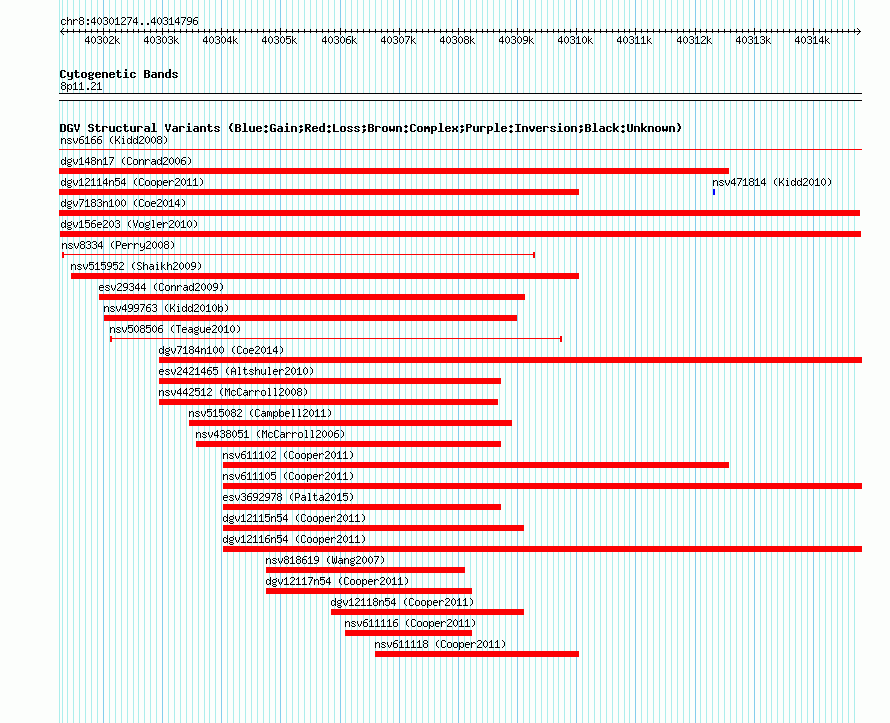Click nsv438051 (McCarroll2006) variant label
Image resolution: width=890 pixels, height=723 pixels.
[270, 434]
